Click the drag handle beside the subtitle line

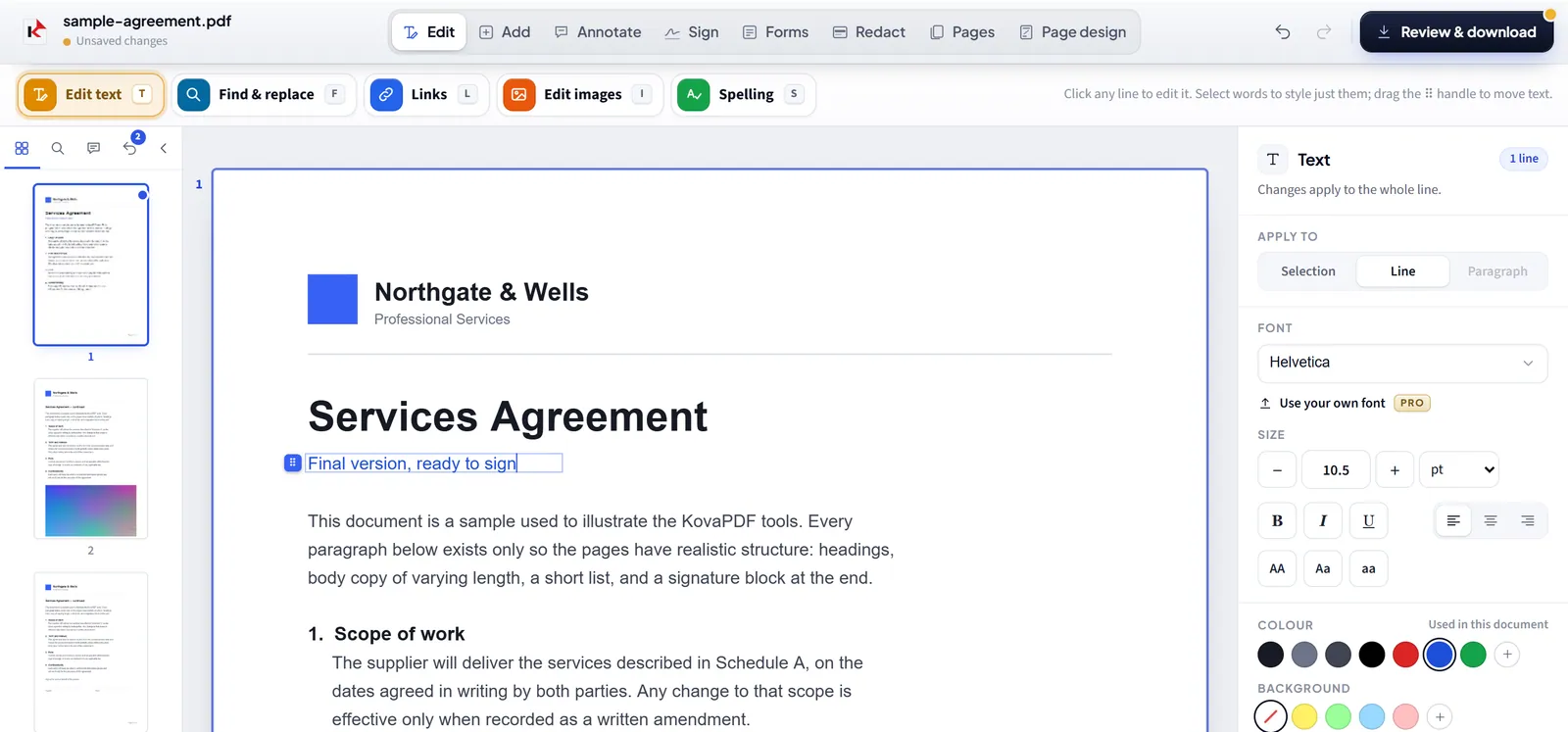(292, 463)
